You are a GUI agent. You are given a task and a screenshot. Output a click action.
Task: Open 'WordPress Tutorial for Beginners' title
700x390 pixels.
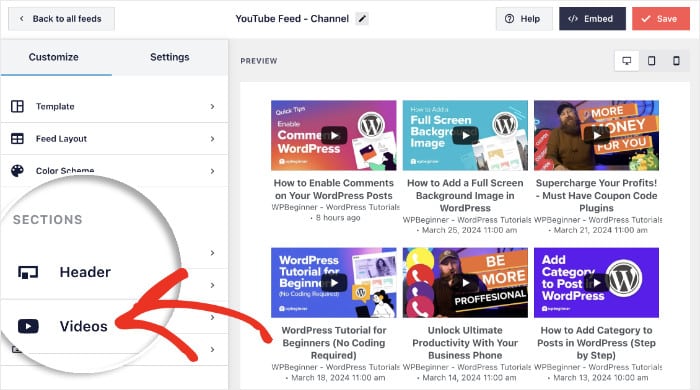334,343
